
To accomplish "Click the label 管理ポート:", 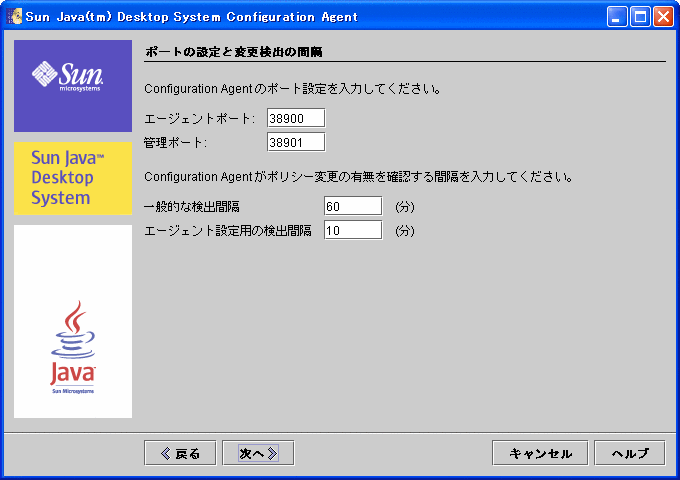I will click(175, 142).
